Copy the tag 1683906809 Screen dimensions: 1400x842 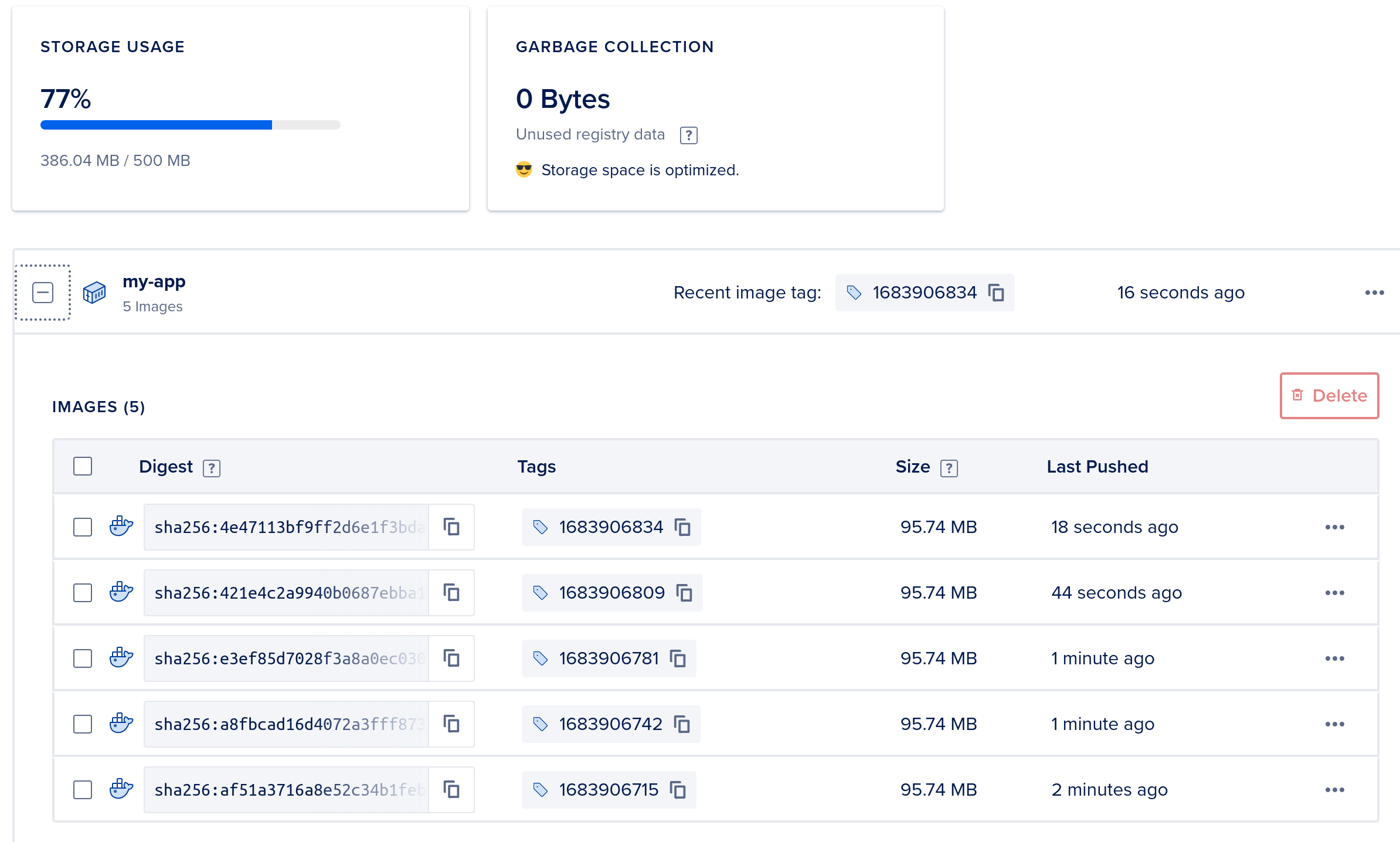[684, 593]
